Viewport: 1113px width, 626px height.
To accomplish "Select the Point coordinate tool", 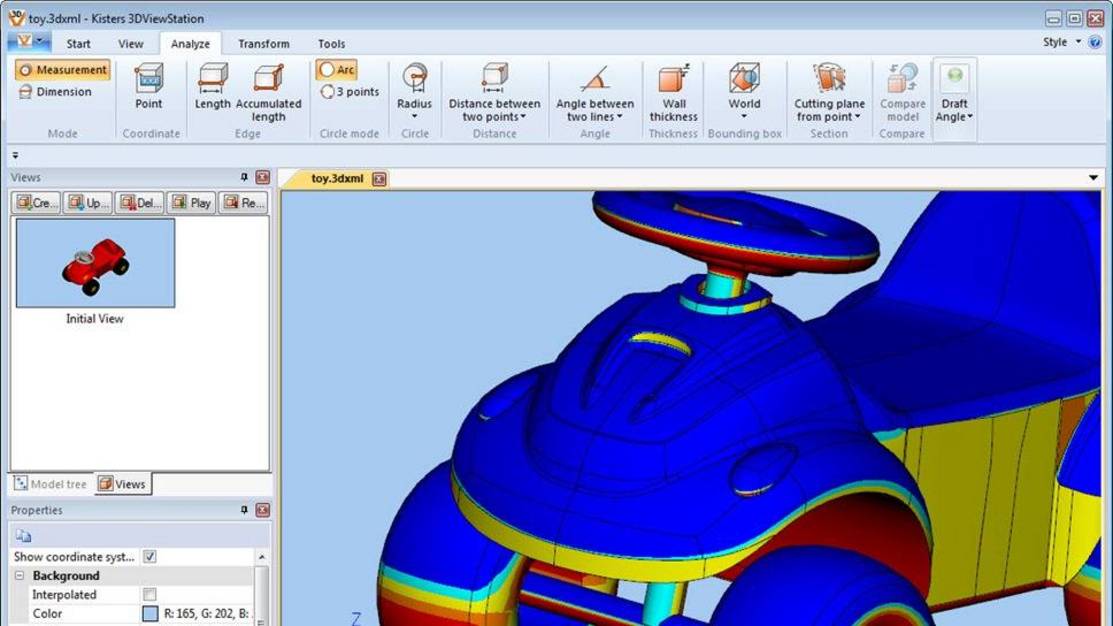I will tap(148, 87).
